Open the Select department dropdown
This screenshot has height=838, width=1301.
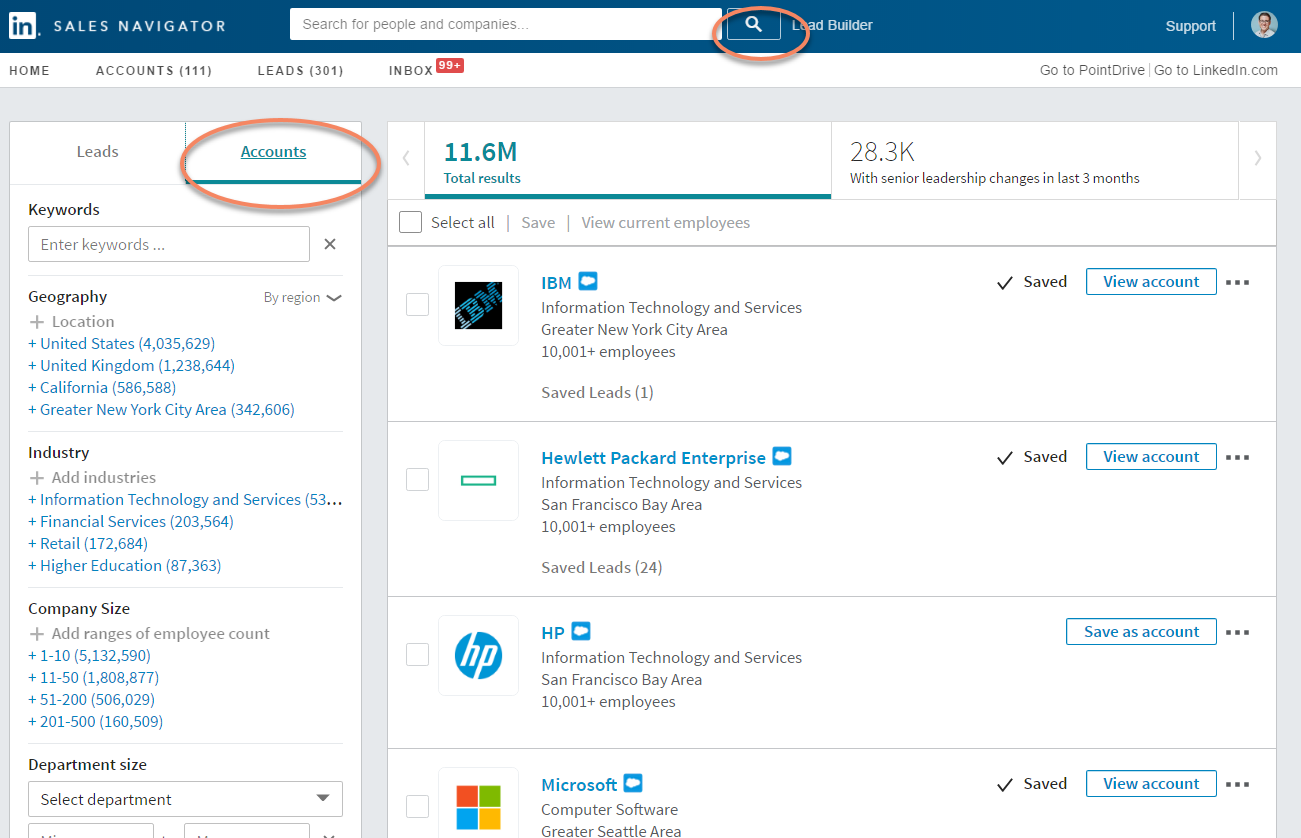pos(185,799)
